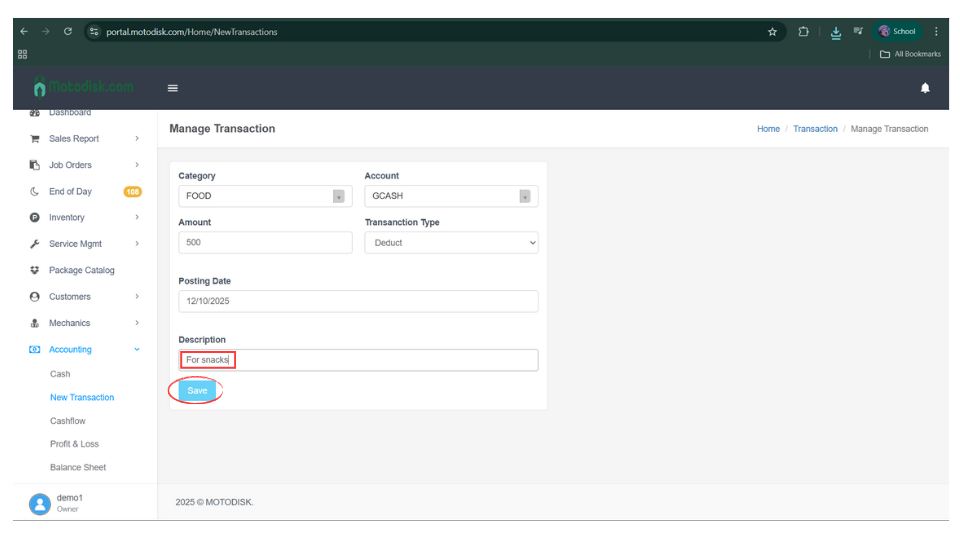Open the Cashflow submenu item
Screen dimensions: 960x540
coord(68,421)
